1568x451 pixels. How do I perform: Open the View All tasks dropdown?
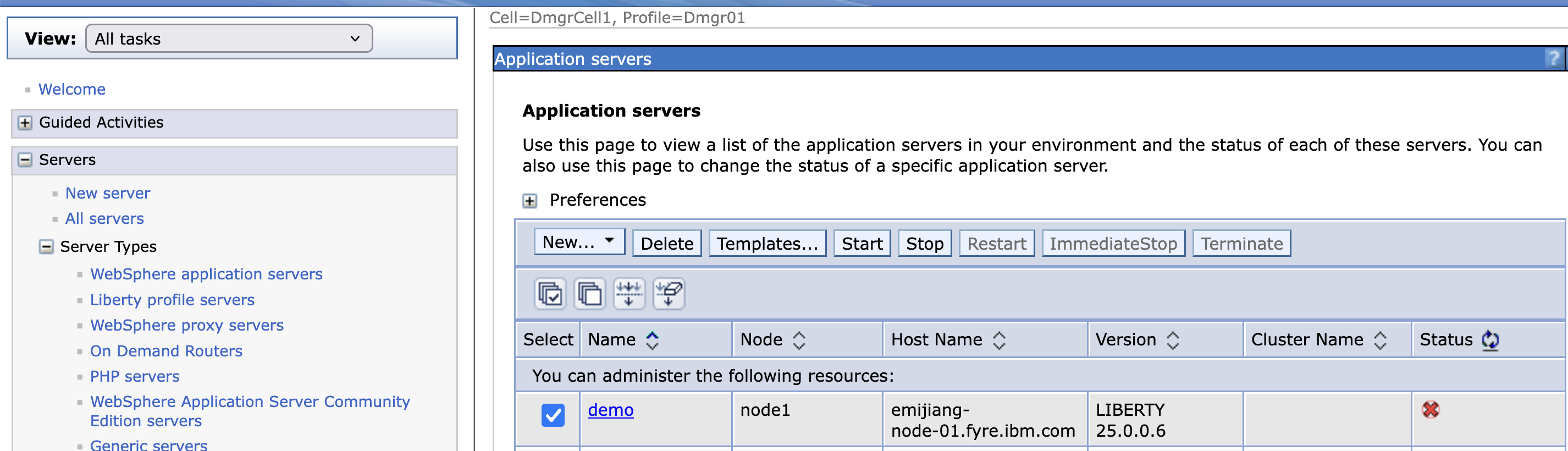(229, 39)
